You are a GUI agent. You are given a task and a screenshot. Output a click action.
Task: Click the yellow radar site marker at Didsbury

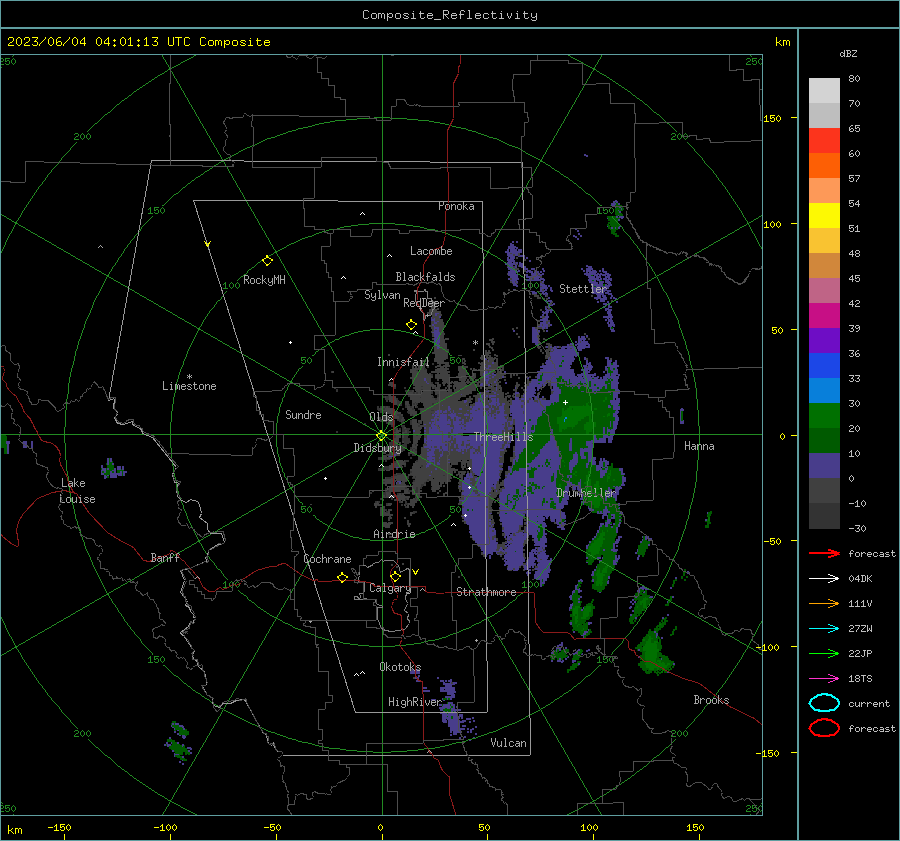[x=382, y=435]
